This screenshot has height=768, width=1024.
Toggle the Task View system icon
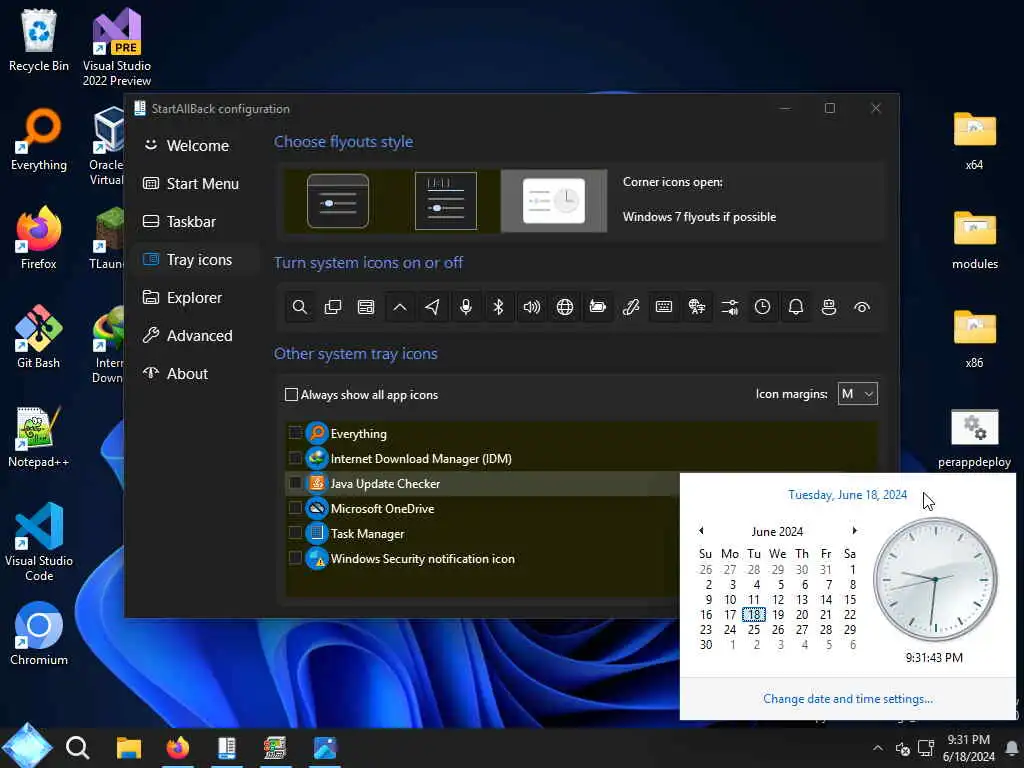[333, 307]
